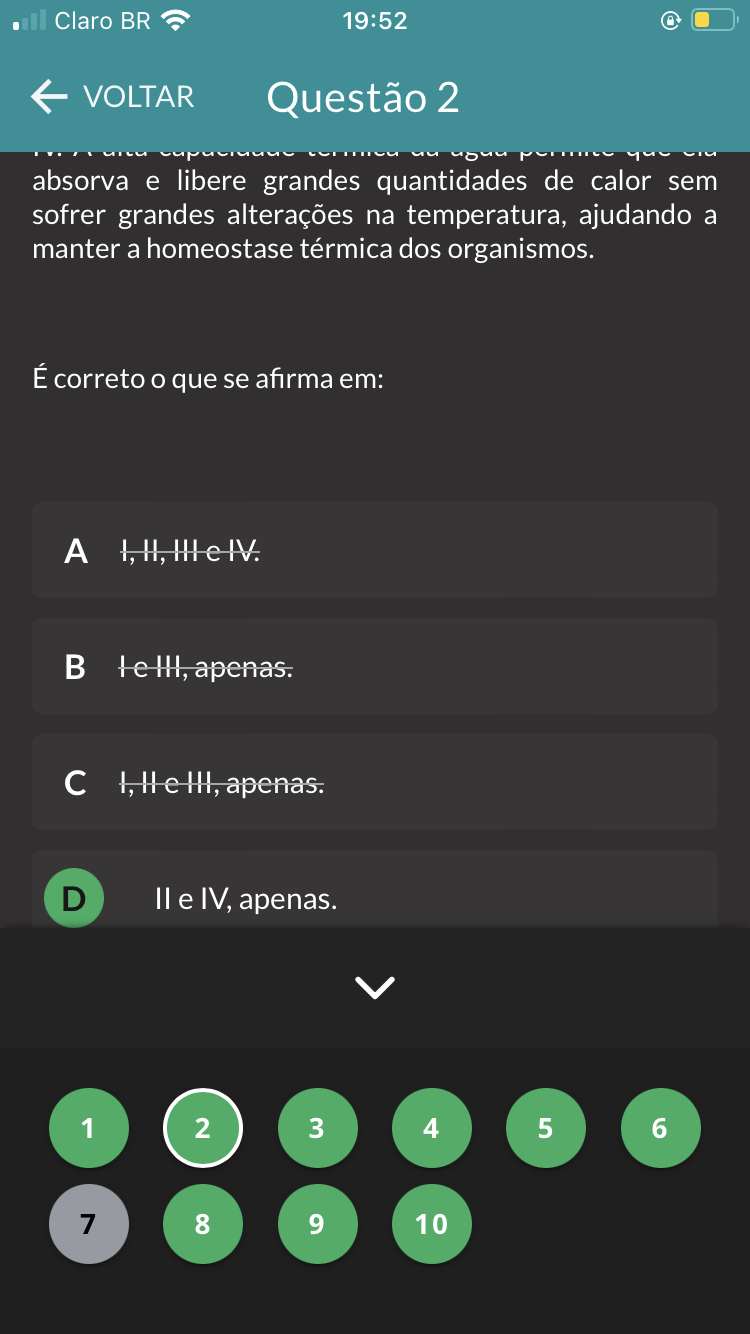The height and width of the screenshot is (1334, 750).
Task: Jump to question 8
Action: 203,1224
